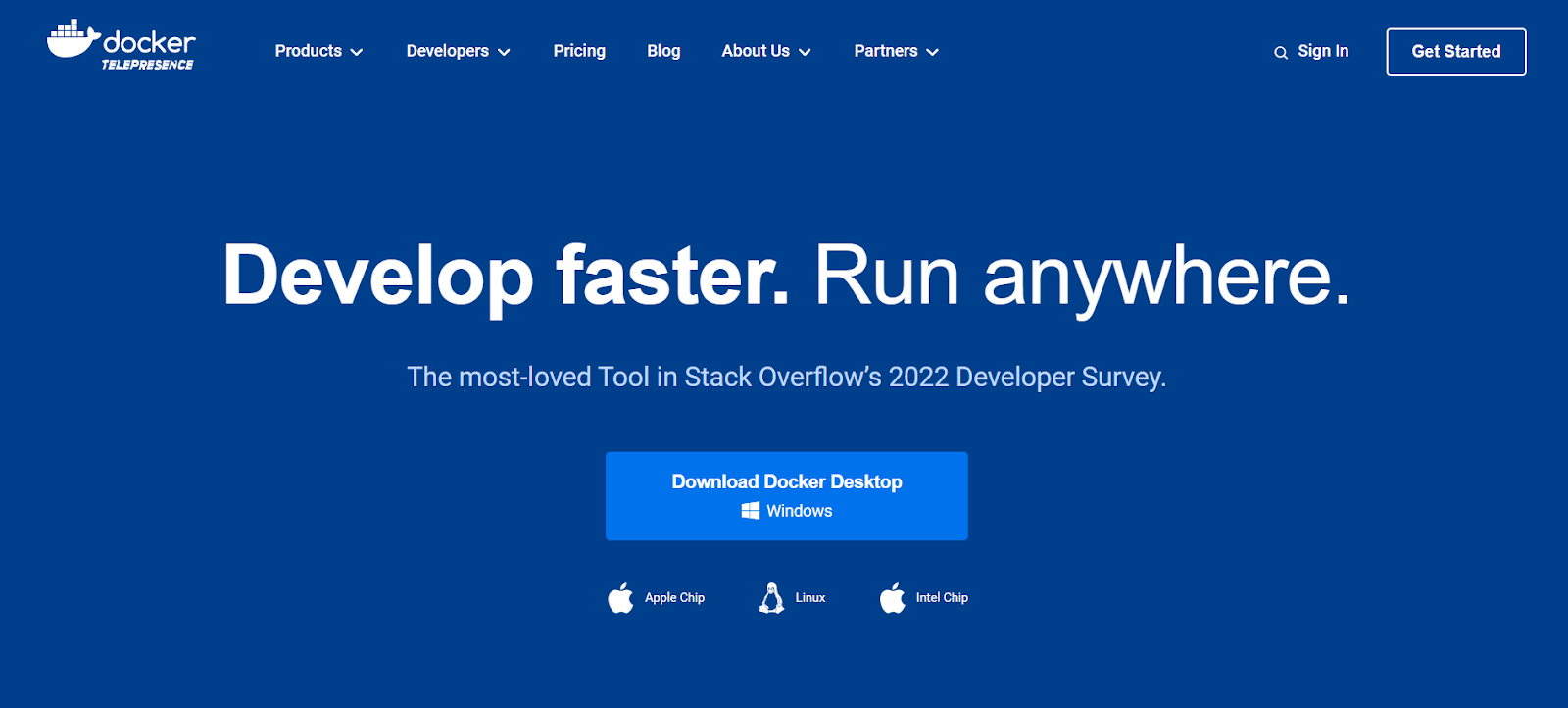Click the Docker whale logo
1568x708 pixels.
pyautogui.click(x=73, y=39)
